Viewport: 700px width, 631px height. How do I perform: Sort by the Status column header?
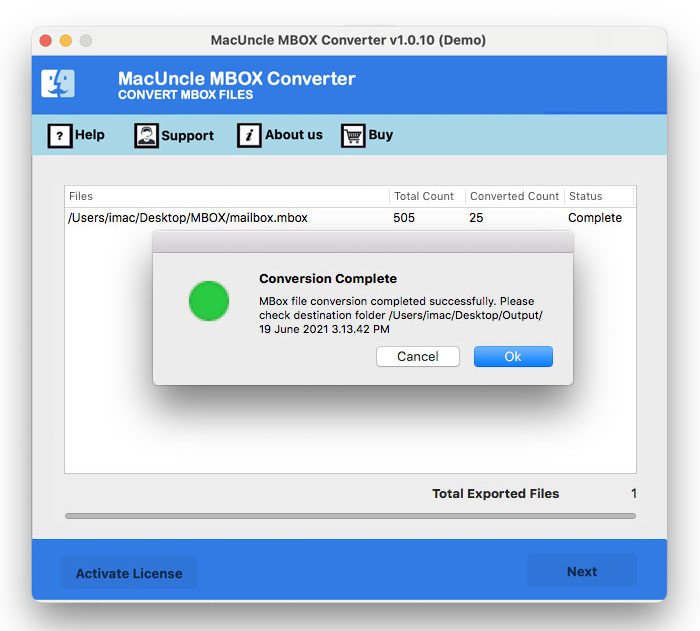point(599,196)
